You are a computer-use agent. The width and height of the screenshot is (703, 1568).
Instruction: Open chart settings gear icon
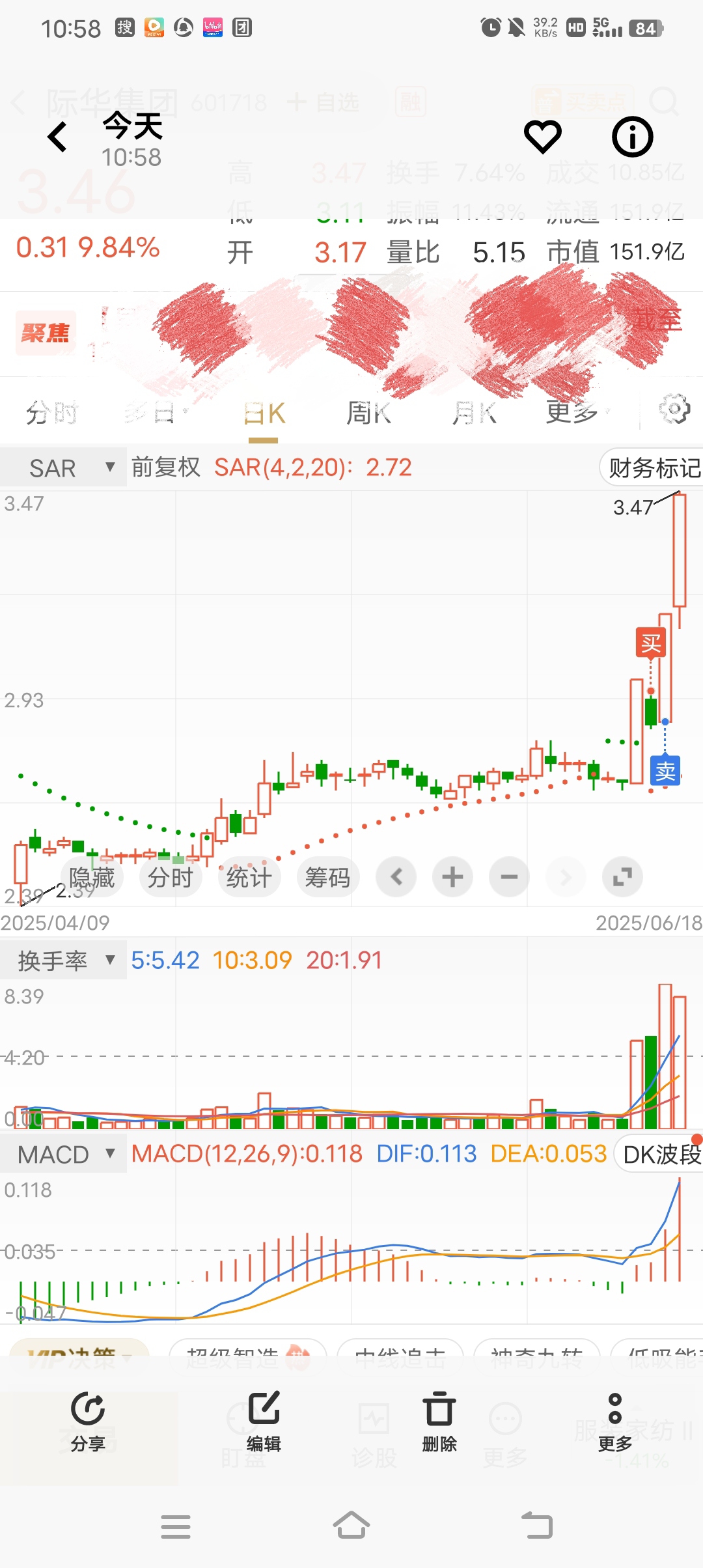[674, 410]
